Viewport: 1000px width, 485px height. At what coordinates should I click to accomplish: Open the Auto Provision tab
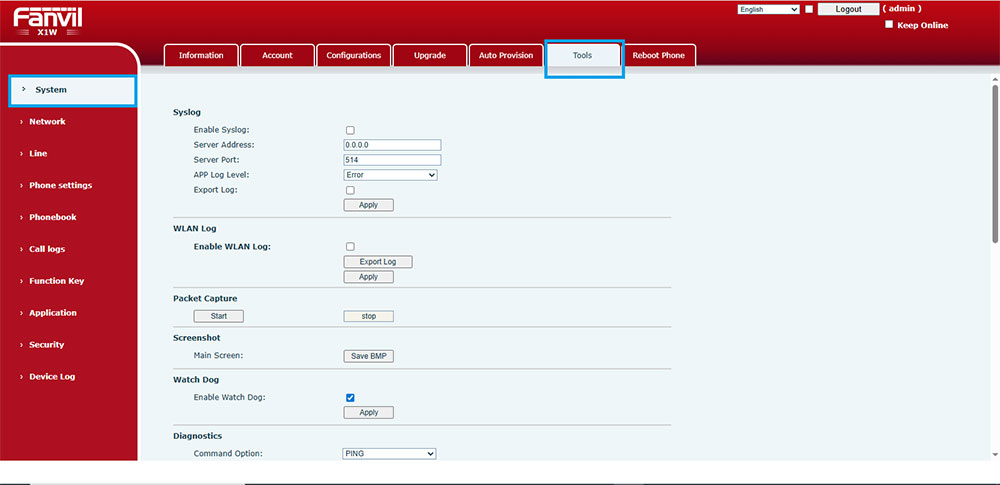(506, 56)
